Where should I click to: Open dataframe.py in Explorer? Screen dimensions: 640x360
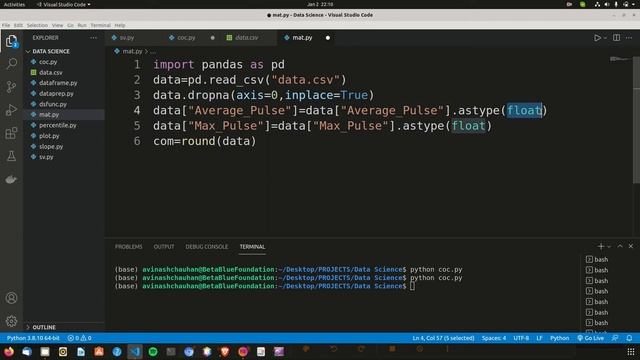[x=58, y=83]
